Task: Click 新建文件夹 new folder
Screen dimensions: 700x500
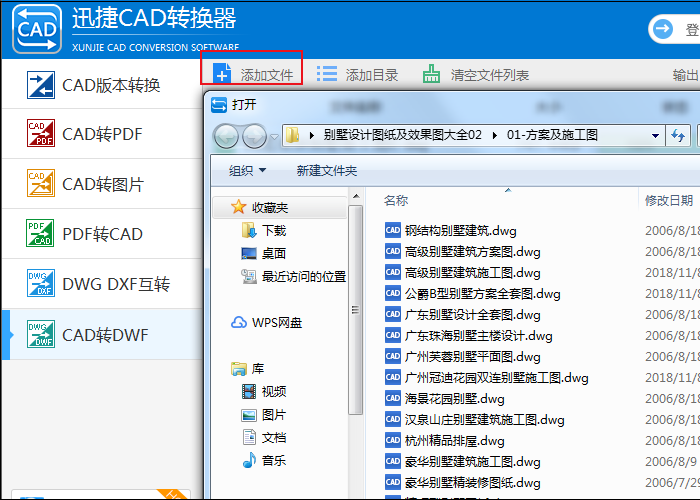Action: pyautogui.click(x=327, y=171)
